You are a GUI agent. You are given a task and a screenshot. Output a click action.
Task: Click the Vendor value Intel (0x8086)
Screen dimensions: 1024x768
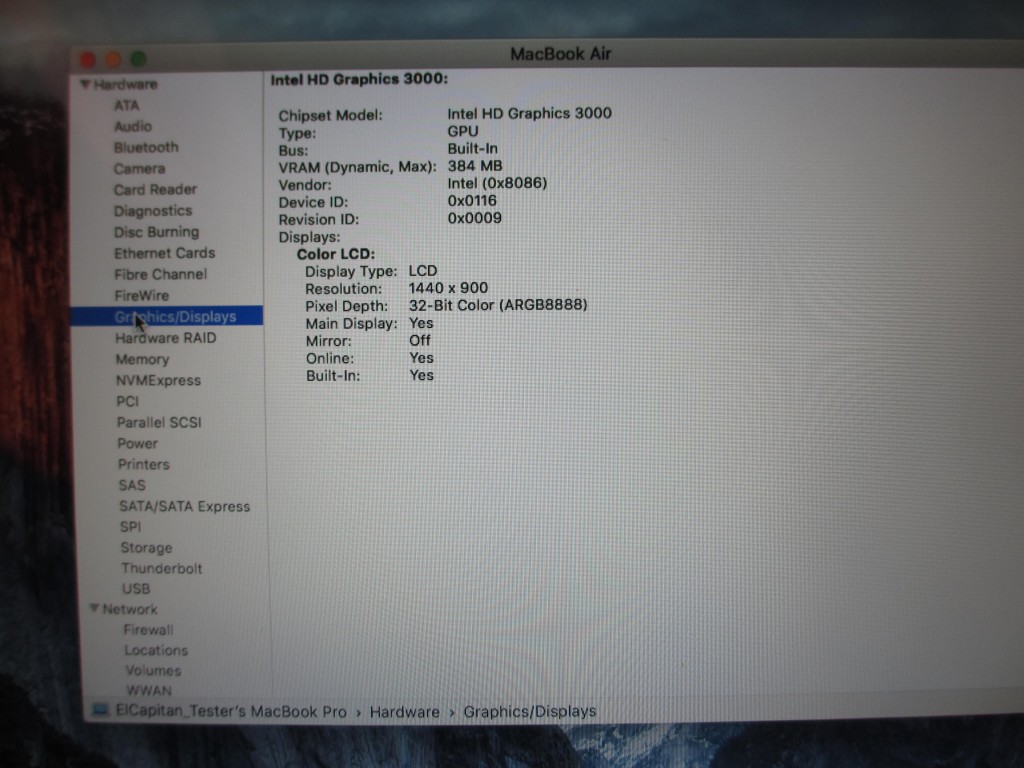497,184
